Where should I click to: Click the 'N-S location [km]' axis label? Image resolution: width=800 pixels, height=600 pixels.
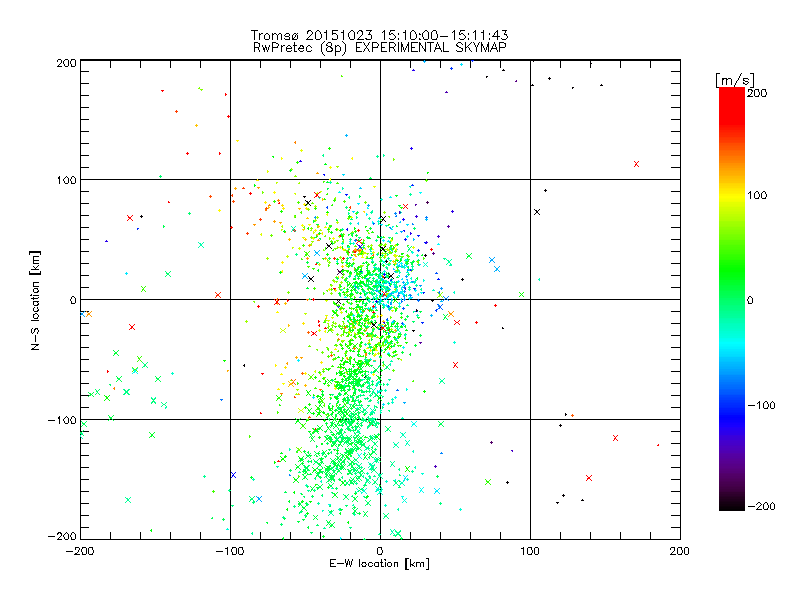click(35, 300)
